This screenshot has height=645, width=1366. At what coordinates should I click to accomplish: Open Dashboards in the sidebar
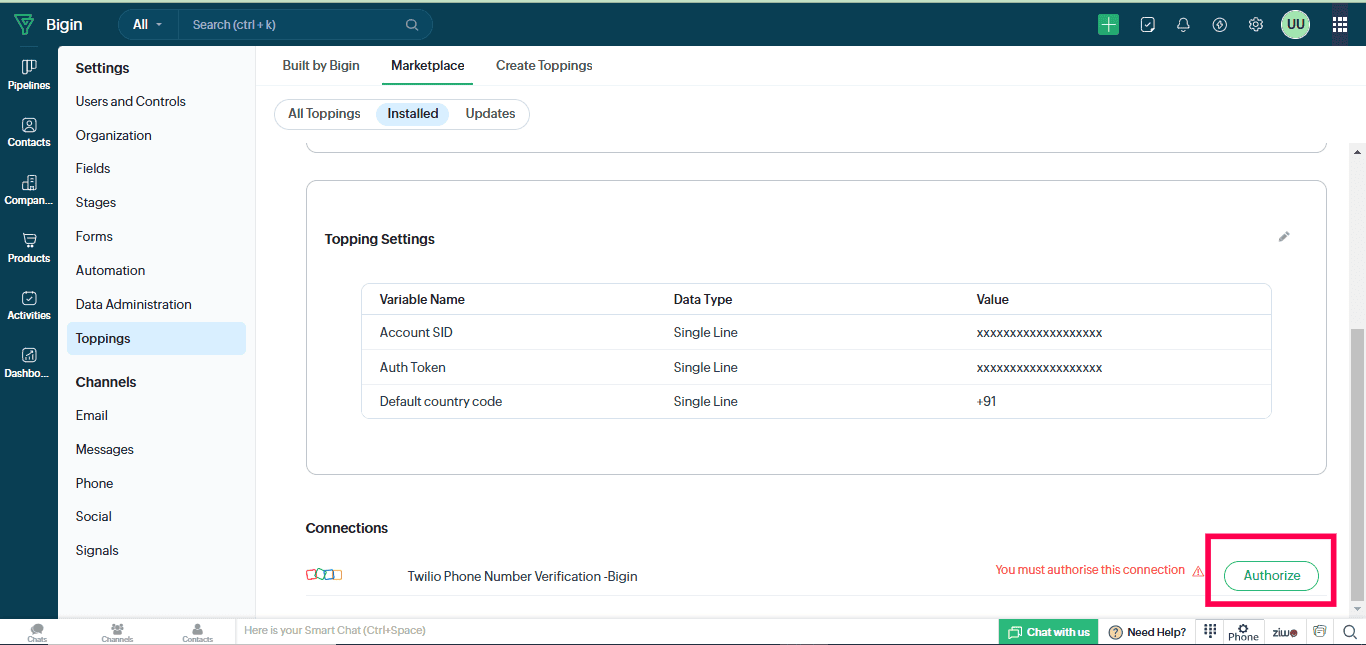pos(29,363)
